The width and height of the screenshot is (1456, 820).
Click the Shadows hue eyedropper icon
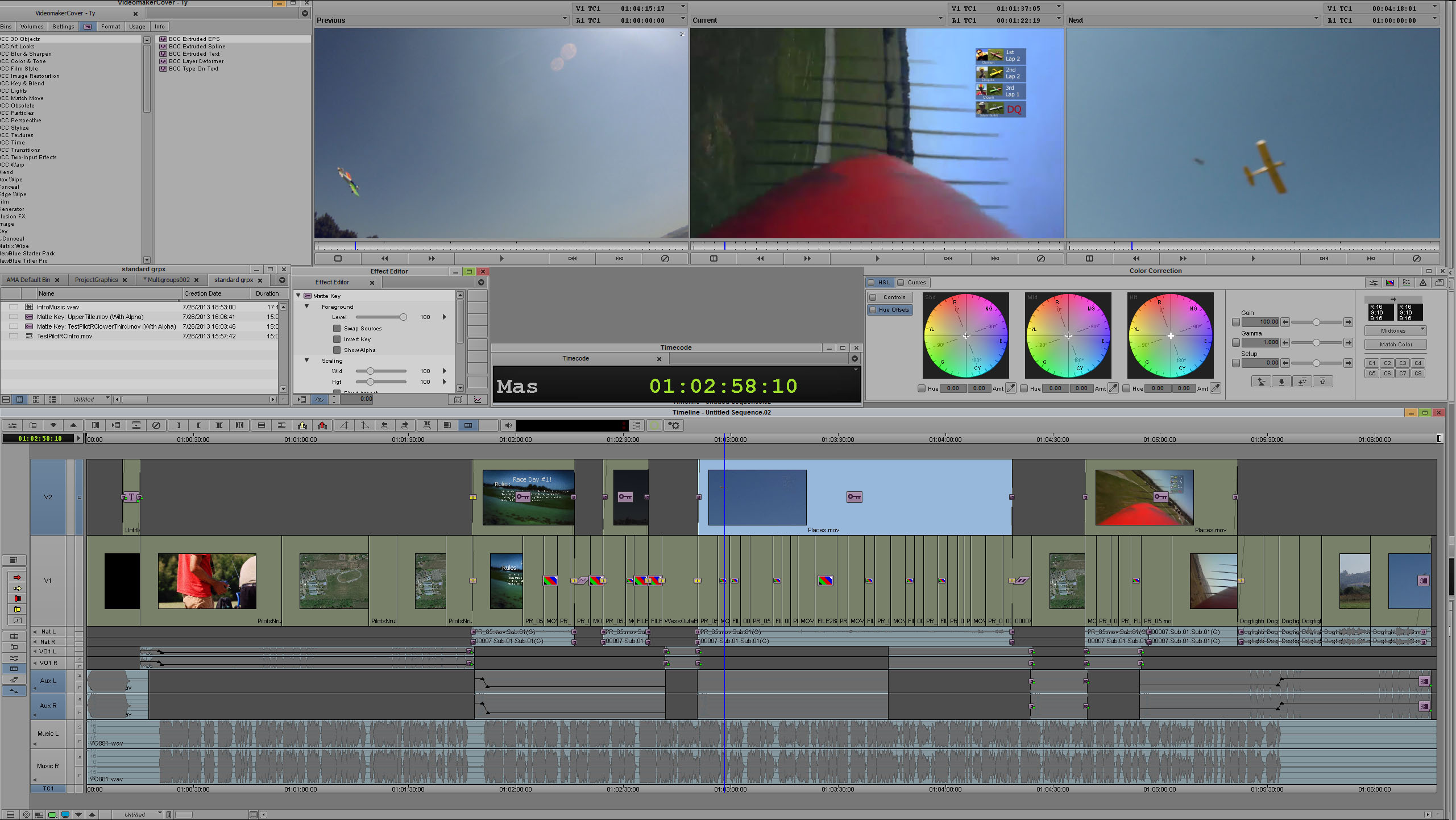point(1010,388)
